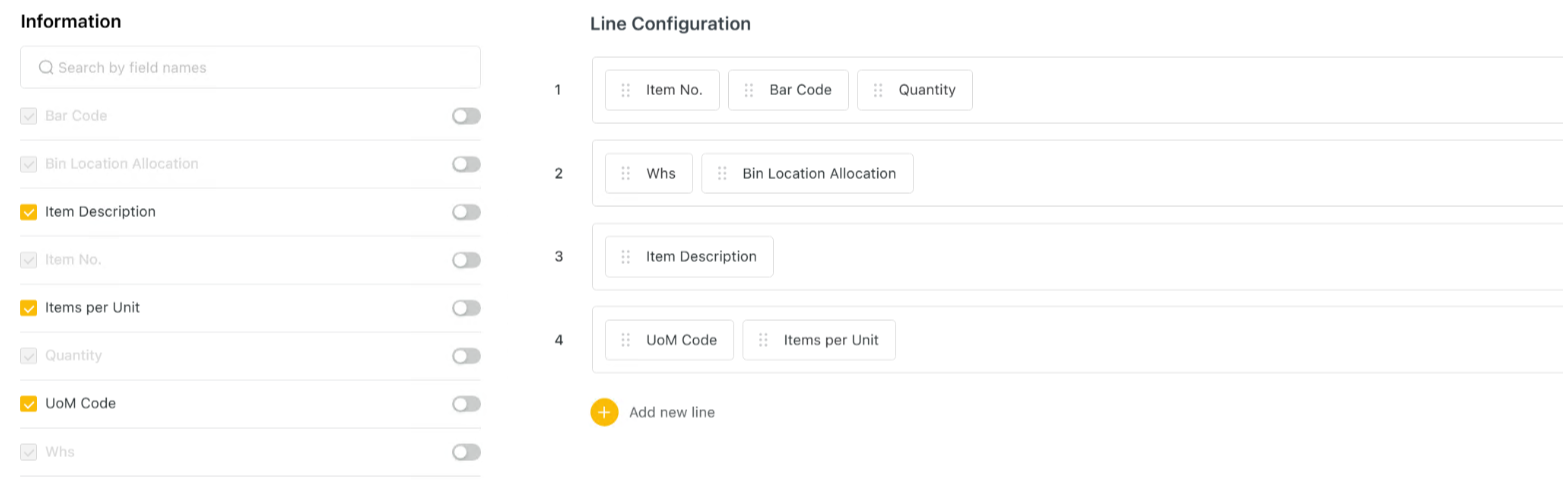Switch on the Items per Unit toggle
The height and width of the screenshot is (494, 1563).
[466, 308]
